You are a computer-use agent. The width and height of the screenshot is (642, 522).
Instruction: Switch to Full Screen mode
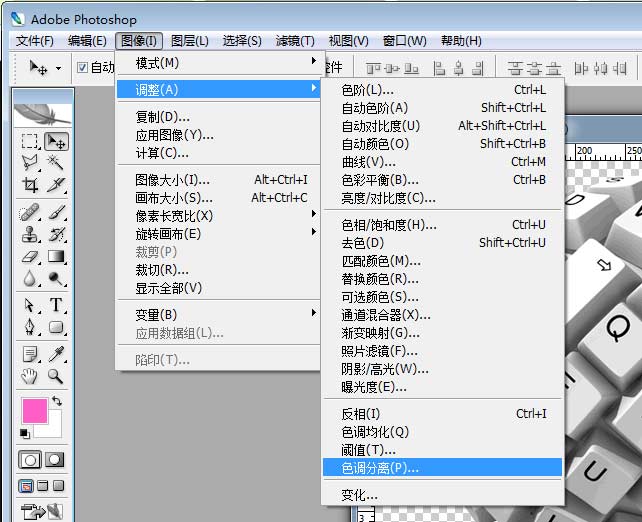pos(59,486)
